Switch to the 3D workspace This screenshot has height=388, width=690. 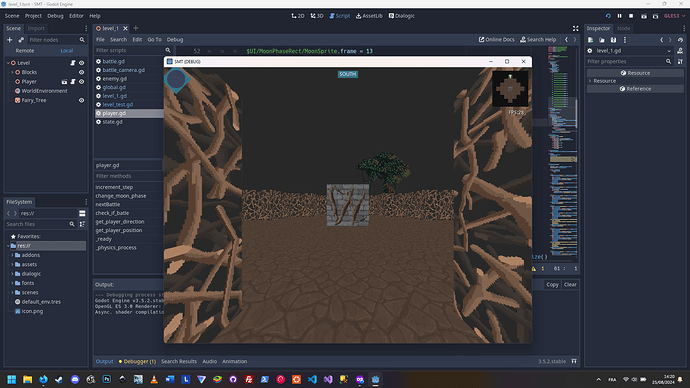(317, 16)
